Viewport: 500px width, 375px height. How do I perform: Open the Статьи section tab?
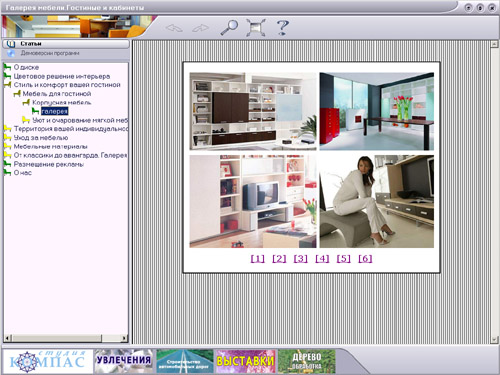point(66,44)
